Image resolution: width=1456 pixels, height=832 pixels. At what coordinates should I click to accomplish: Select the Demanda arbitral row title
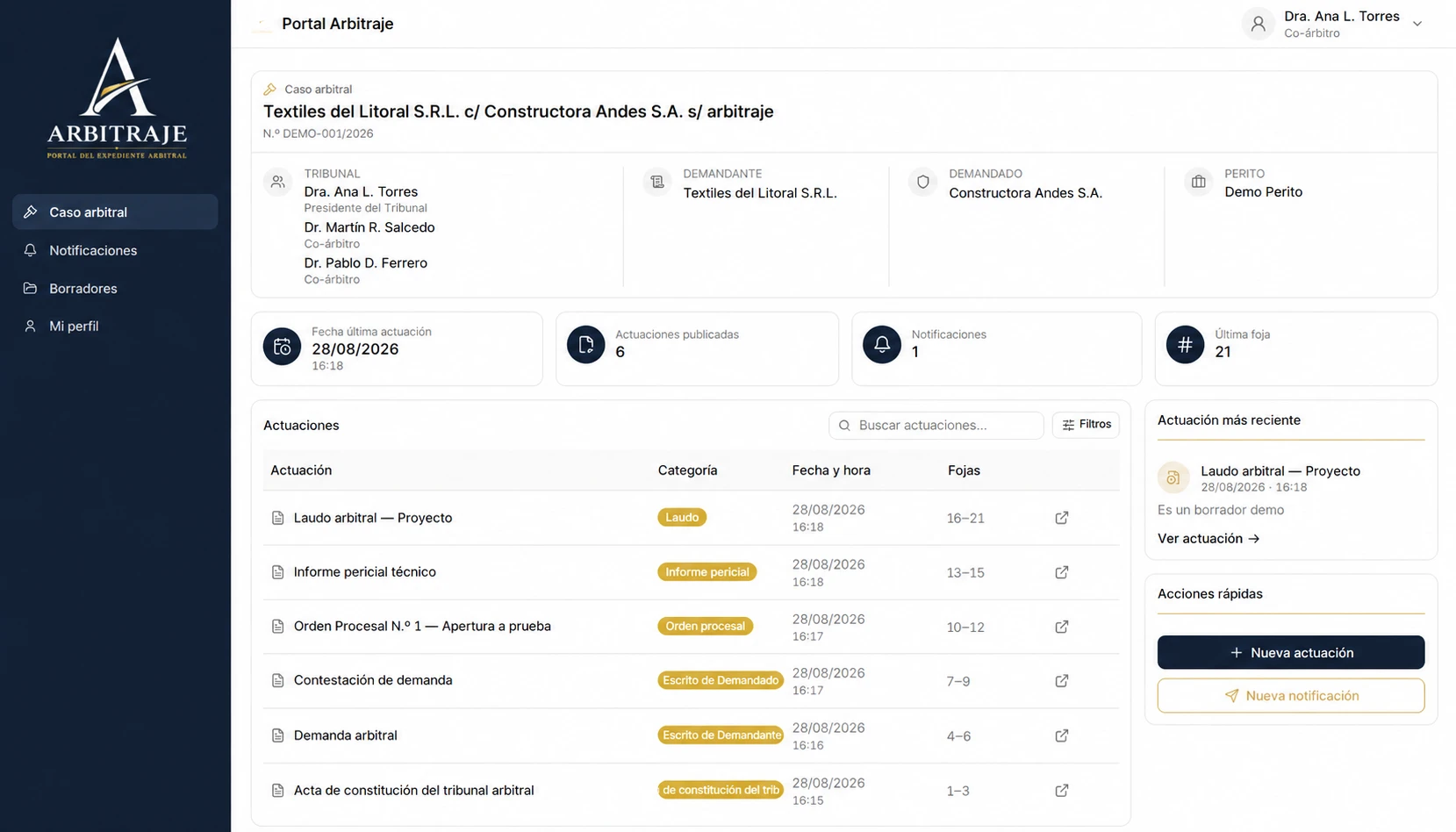coord(346,735)
